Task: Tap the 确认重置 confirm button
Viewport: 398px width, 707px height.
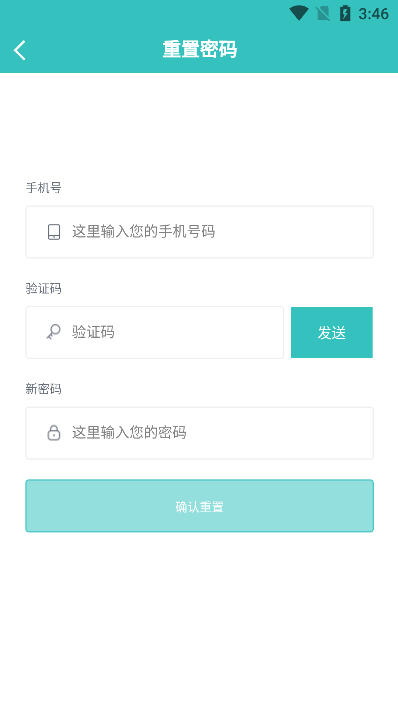Action: pyautogui.click(x=199, y=506)
